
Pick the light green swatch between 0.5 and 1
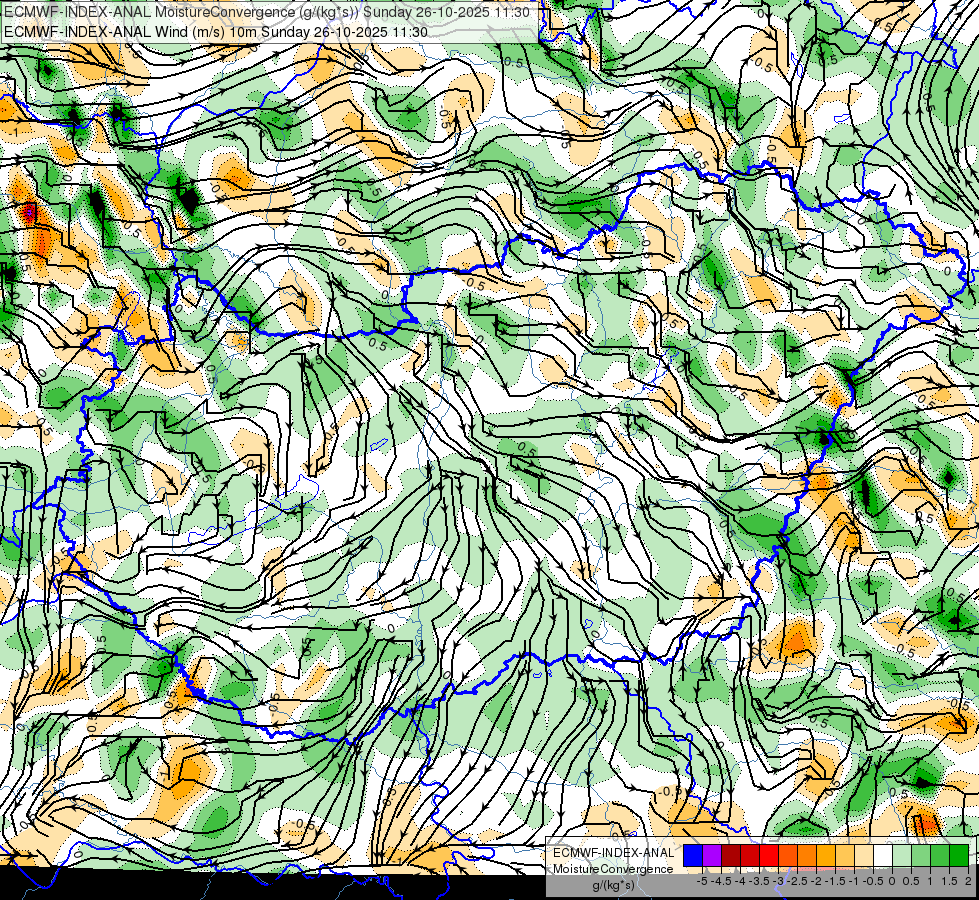(x=921, y=855)
